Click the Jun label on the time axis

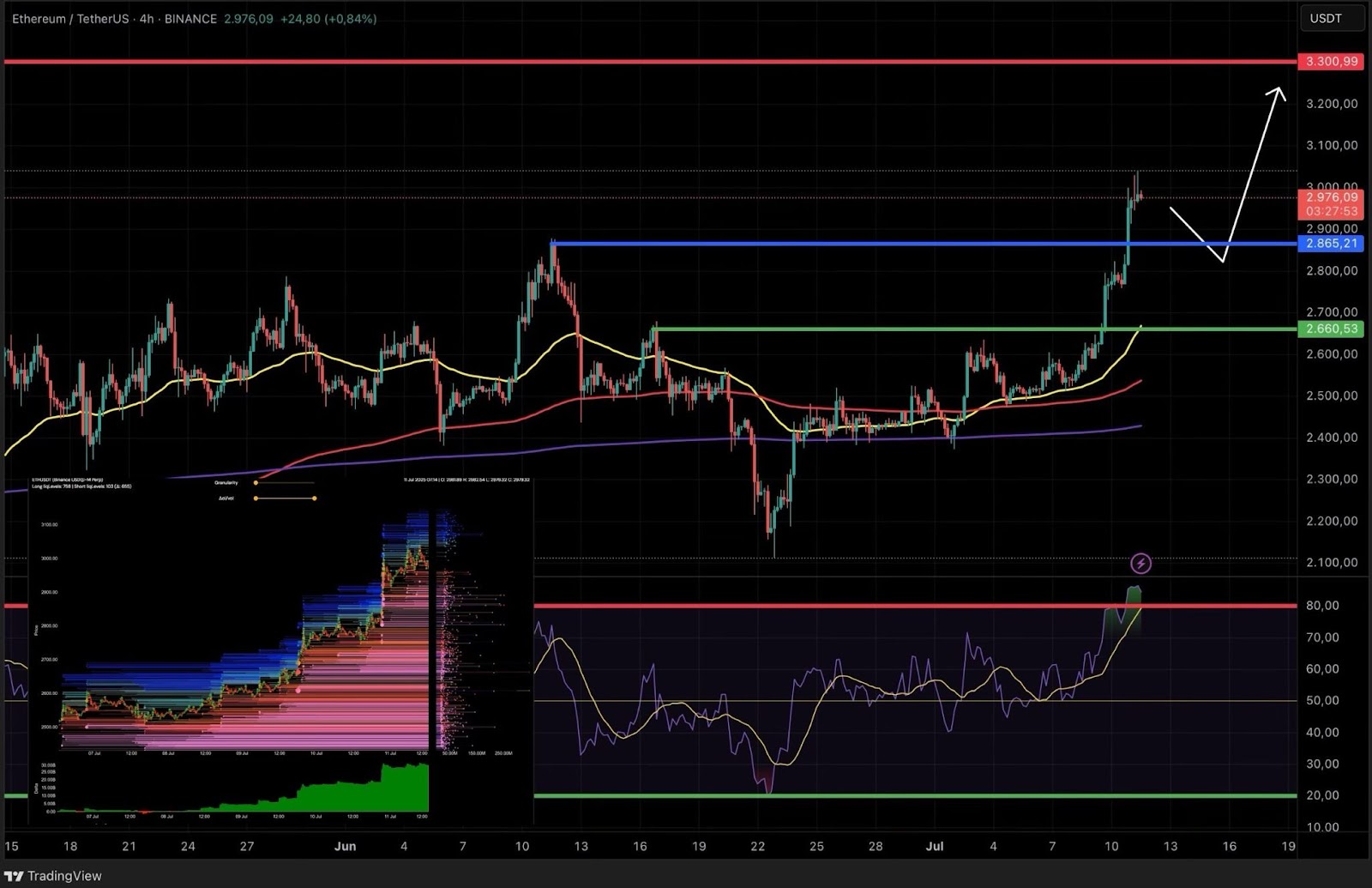point(345,847)
